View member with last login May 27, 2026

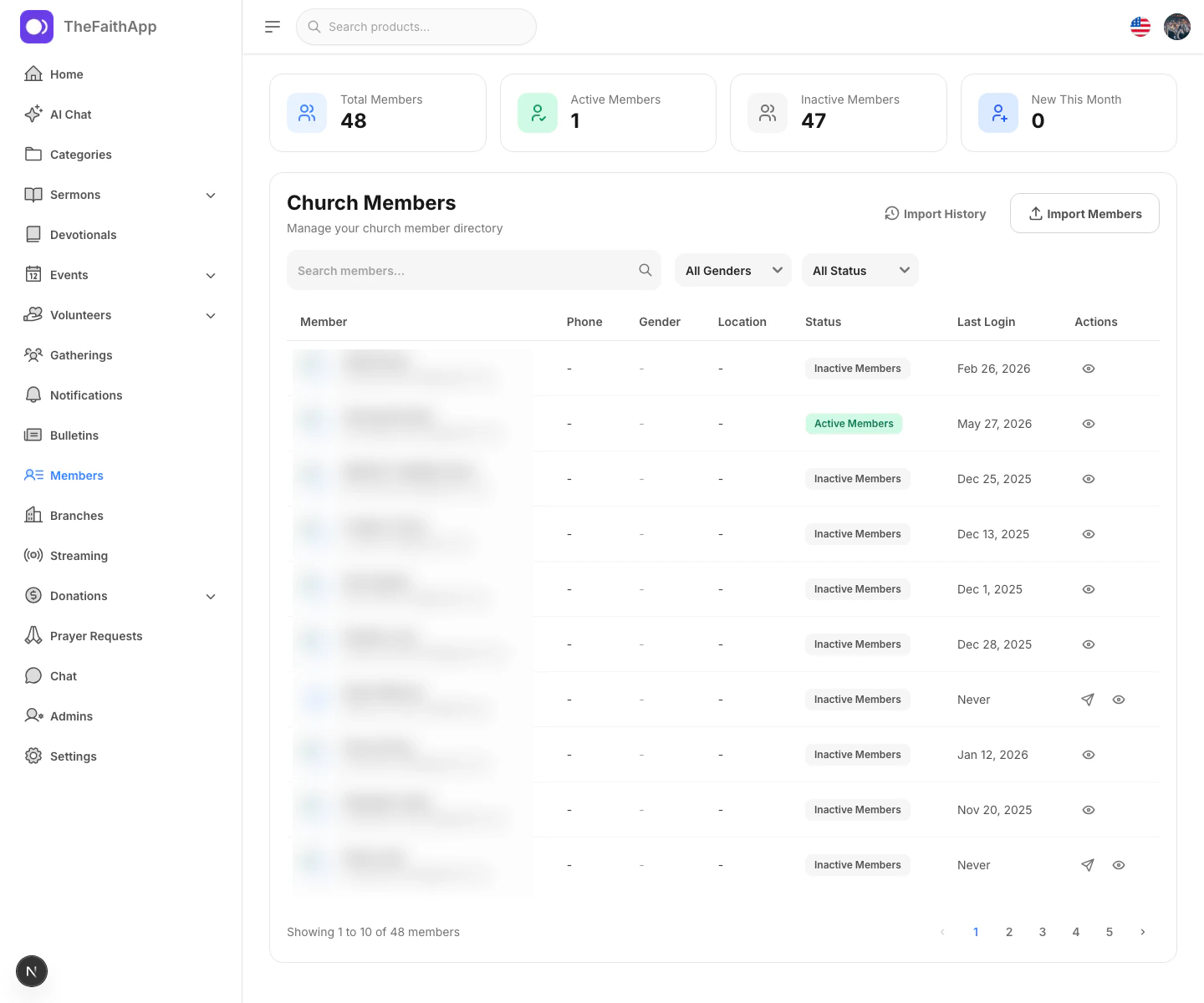[x=1089, y=424]
